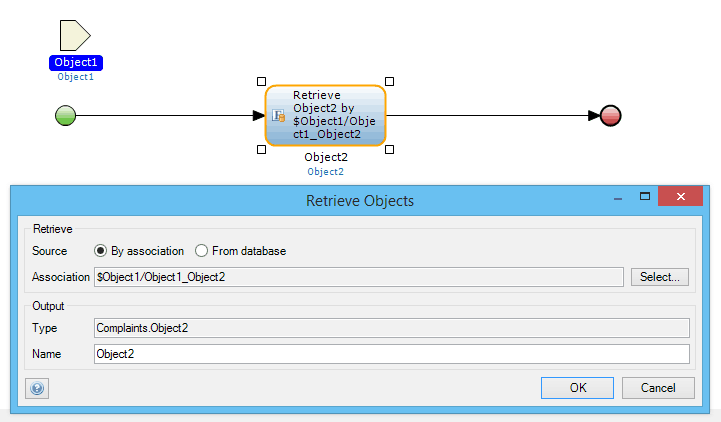
Task: Select the Object1 input parameter arrow icon
Action: point(75,35)
